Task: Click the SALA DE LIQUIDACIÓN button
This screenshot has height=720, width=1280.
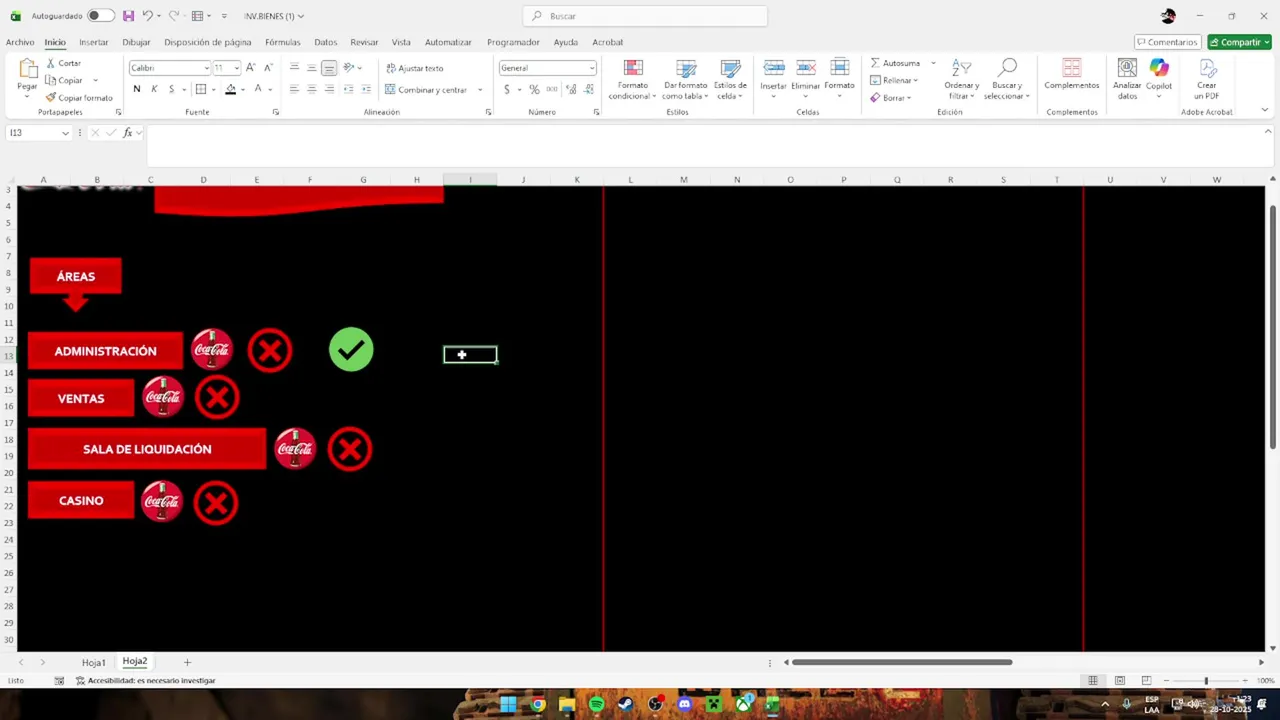Action: pos(147,449)
